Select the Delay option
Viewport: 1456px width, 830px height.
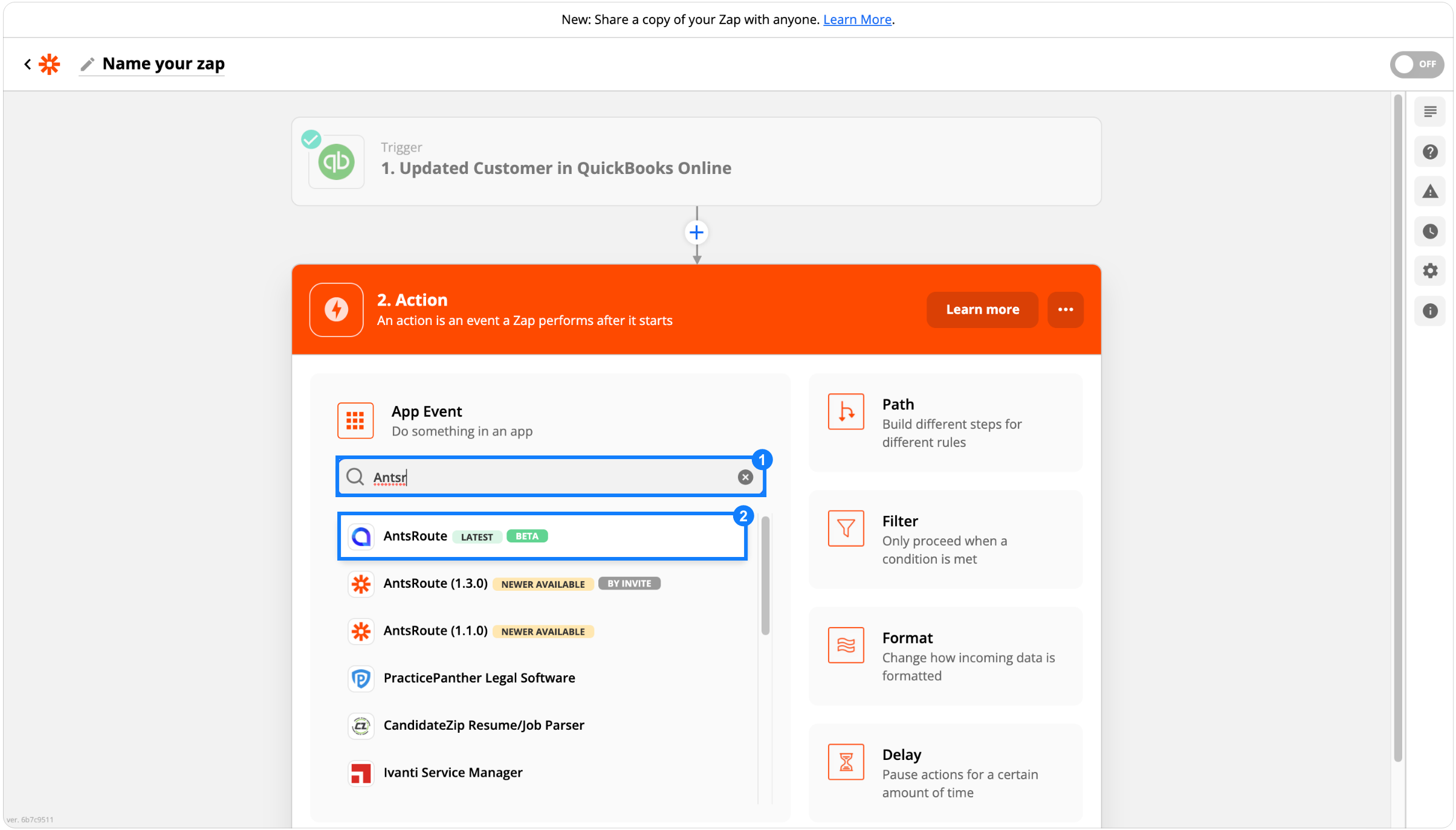946,773
